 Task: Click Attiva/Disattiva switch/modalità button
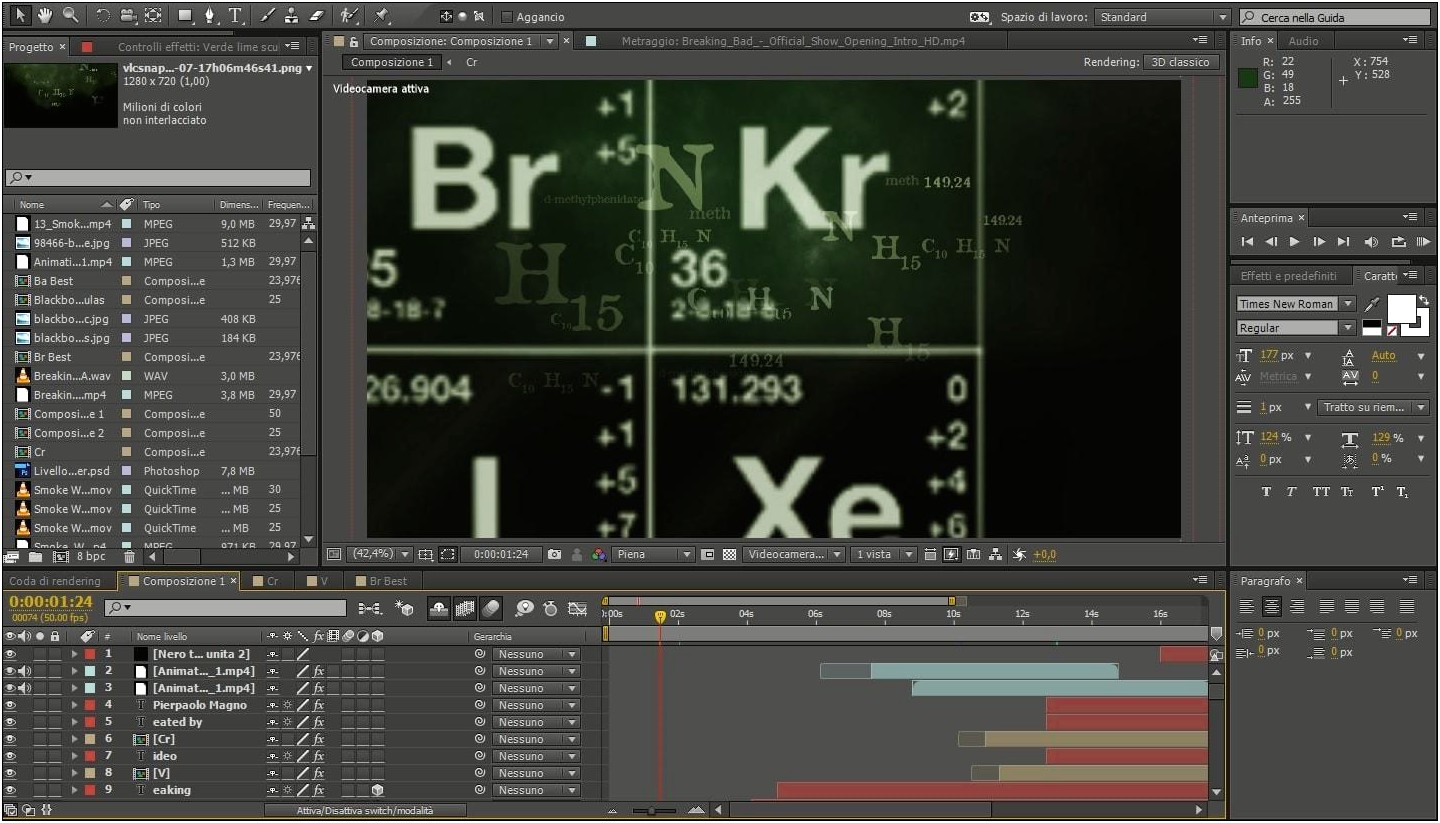click(x=366, y=811)
